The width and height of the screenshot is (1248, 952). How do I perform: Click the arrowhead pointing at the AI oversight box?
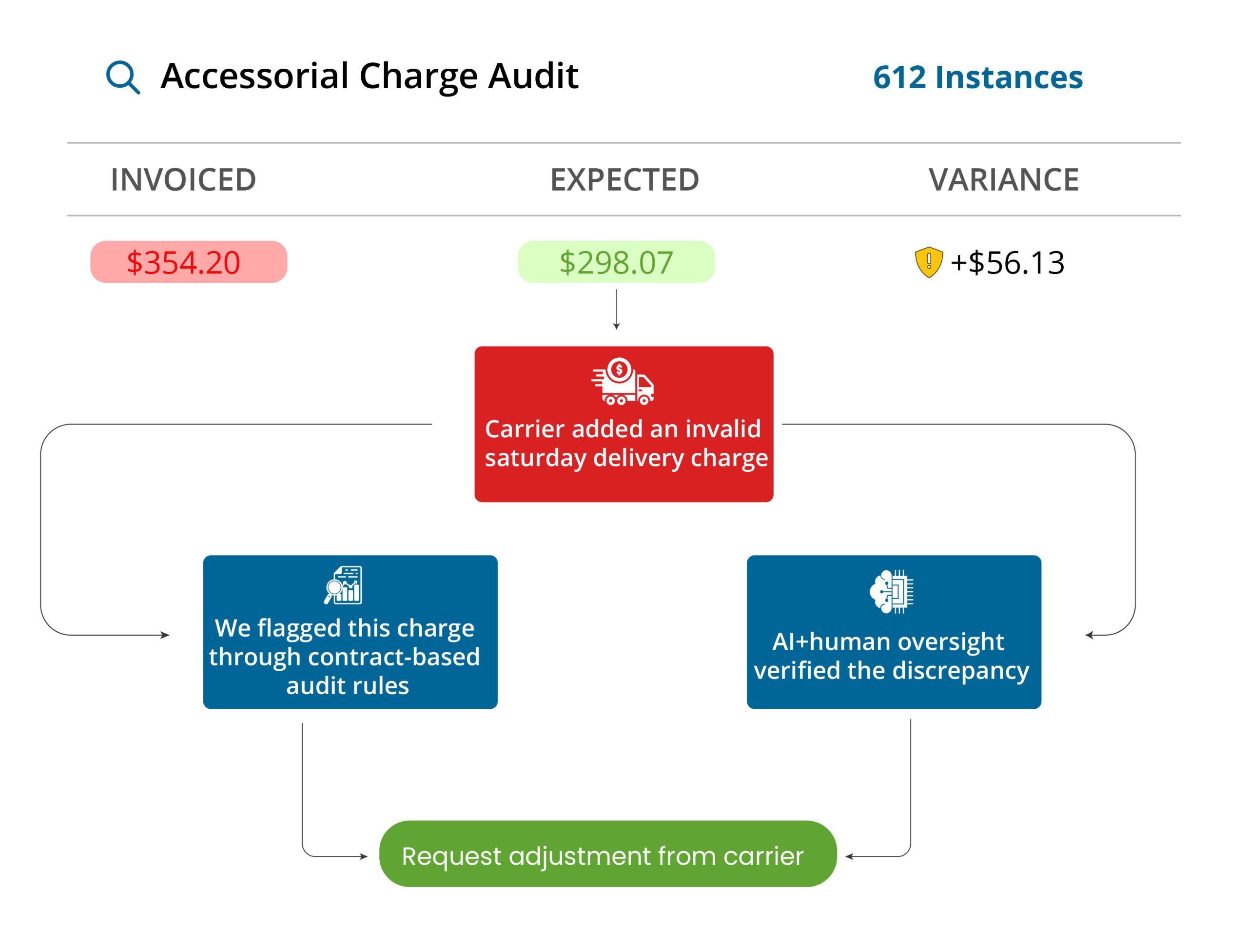tap(1089, 635)
